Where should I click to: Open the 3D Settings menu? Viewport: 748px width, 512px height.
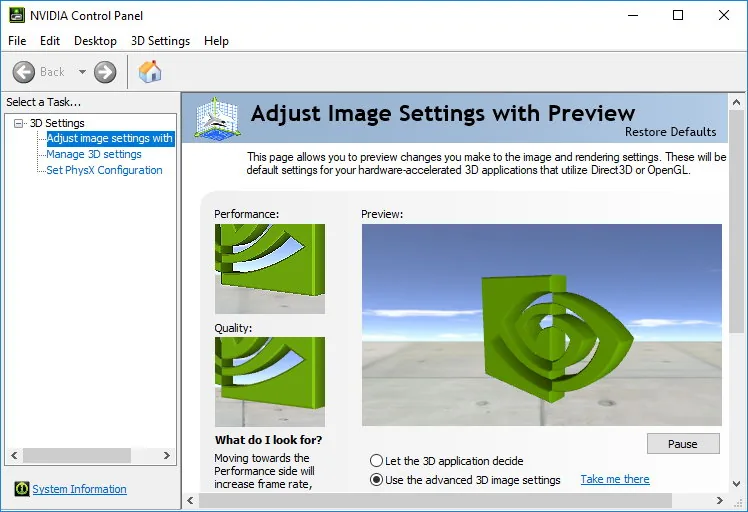pos(160,41)
